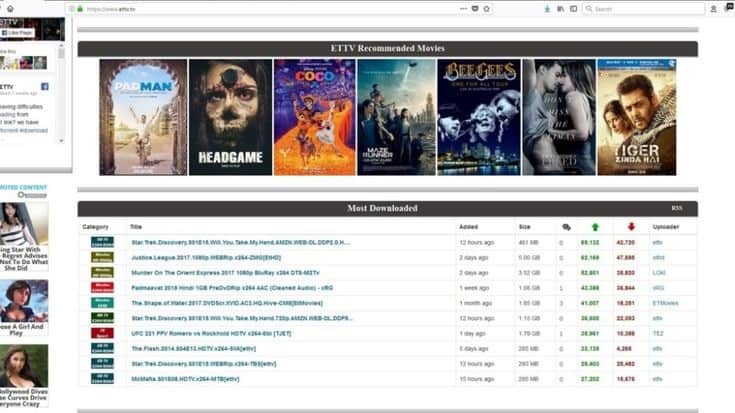
Task: Click the Title column header
Action: tap(136, 227)
